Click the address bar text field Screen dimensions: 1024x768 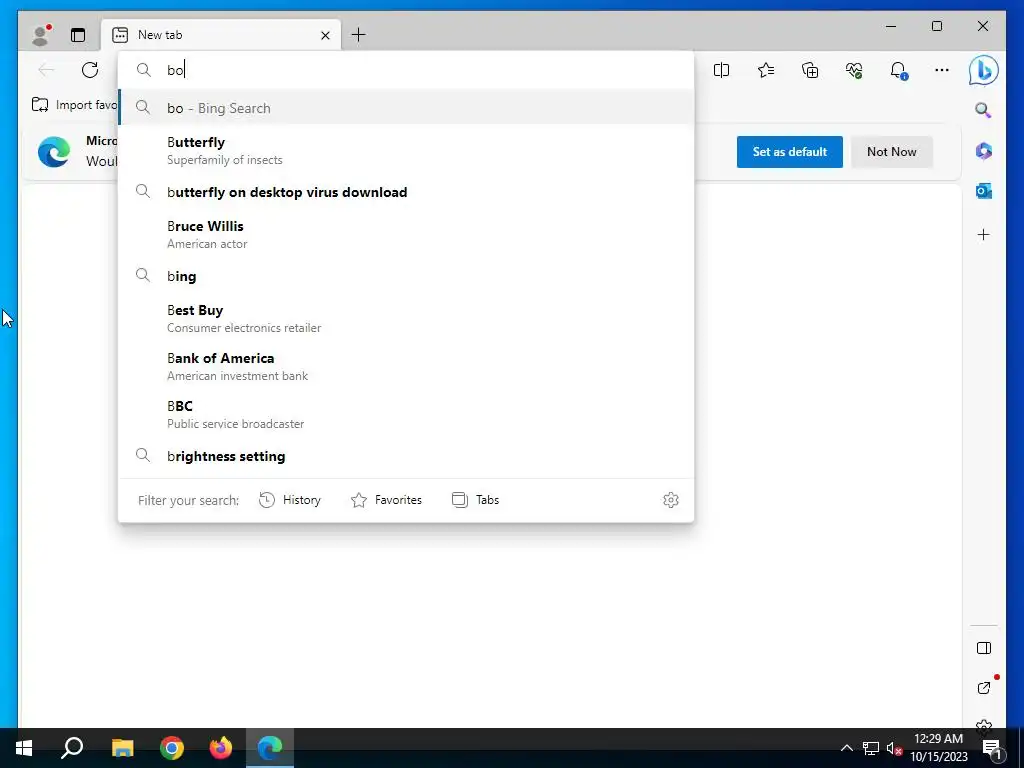point(406,70)
